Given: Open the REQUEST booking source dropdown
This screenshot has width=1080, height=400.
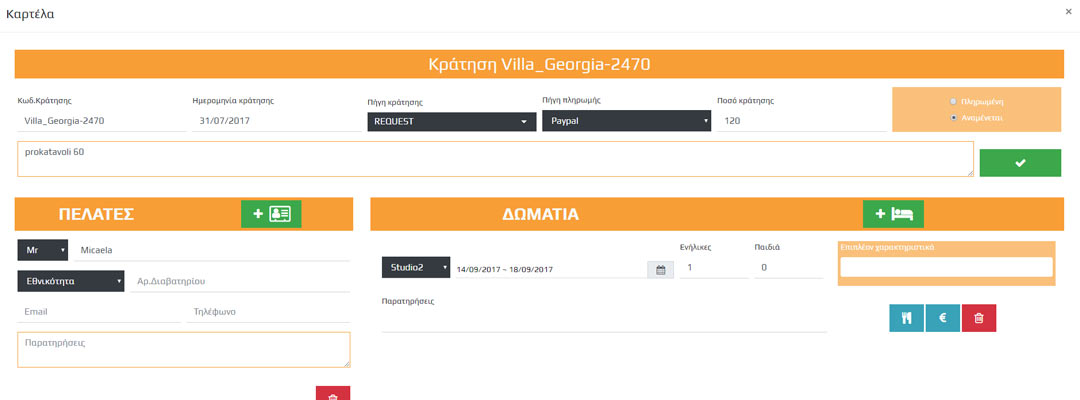Looking at the screenshot, I should click(x=450, y=122).
